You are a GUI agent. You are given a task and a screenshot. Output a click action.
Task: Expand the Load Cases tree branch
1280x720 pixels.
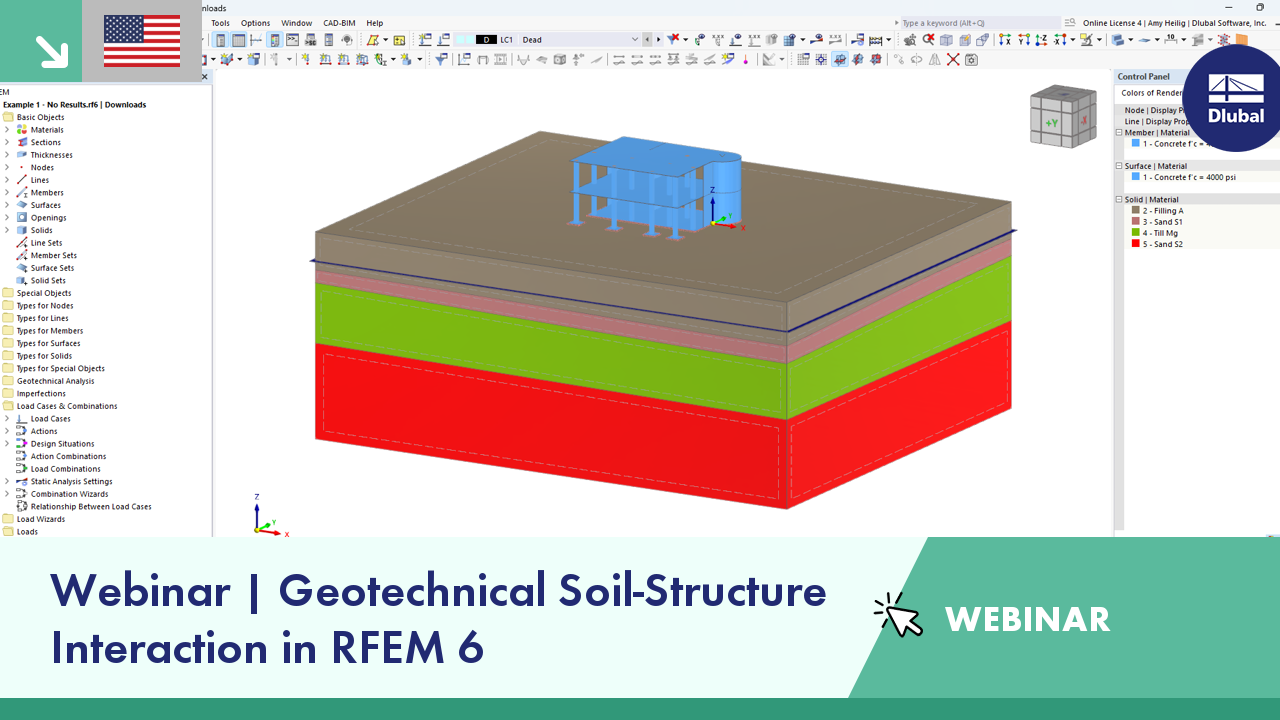pyautogui.click(x=8, y=418)
